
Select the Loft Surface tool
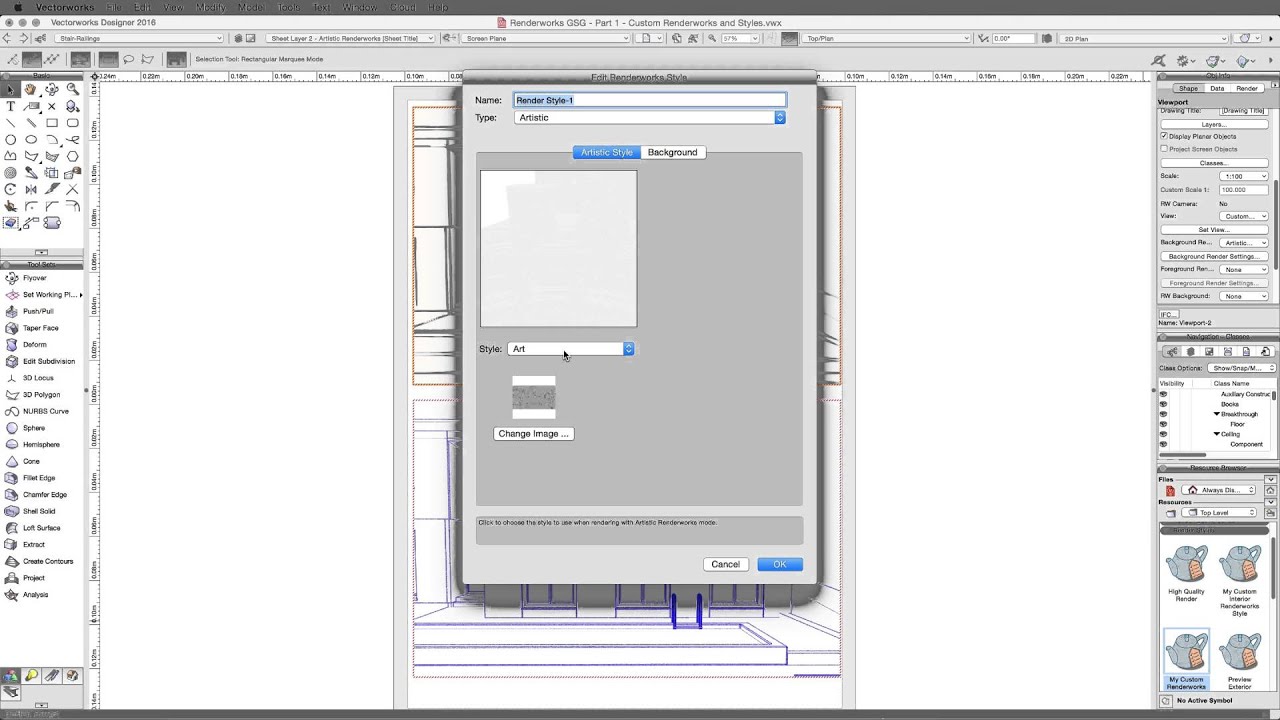click(x=41, y=528)
